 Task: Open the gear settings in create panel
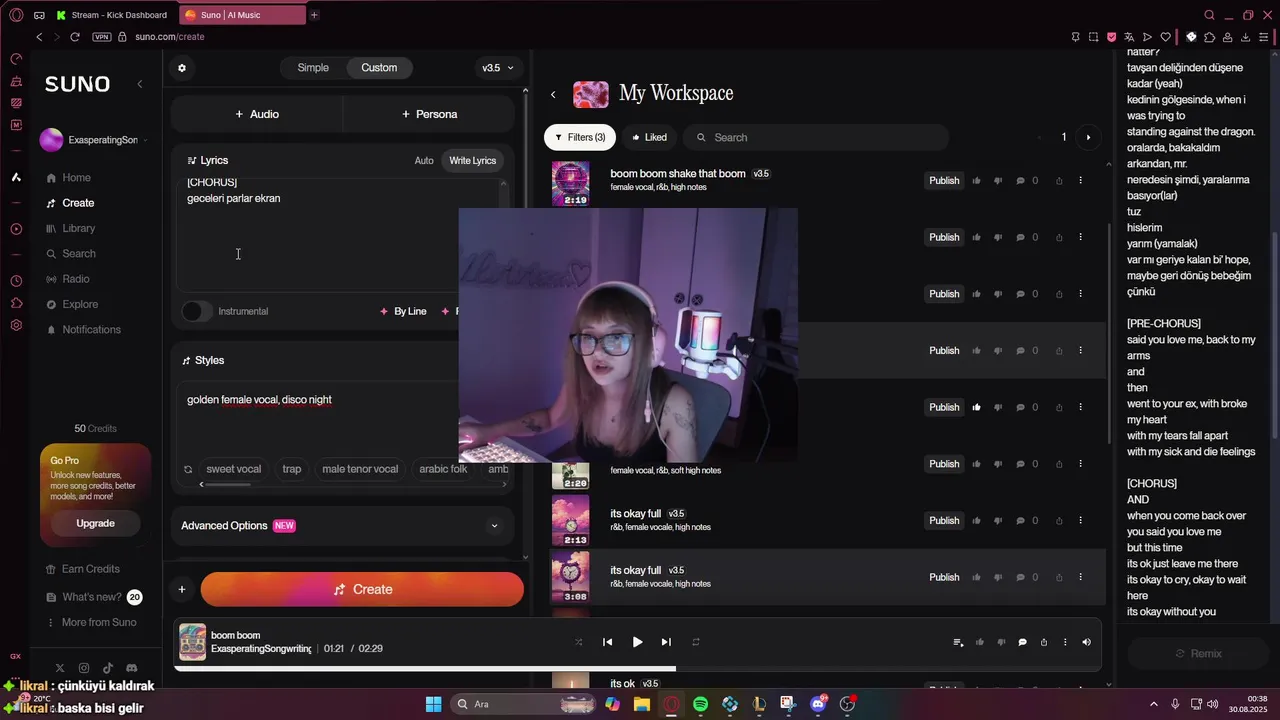[182, 68]
